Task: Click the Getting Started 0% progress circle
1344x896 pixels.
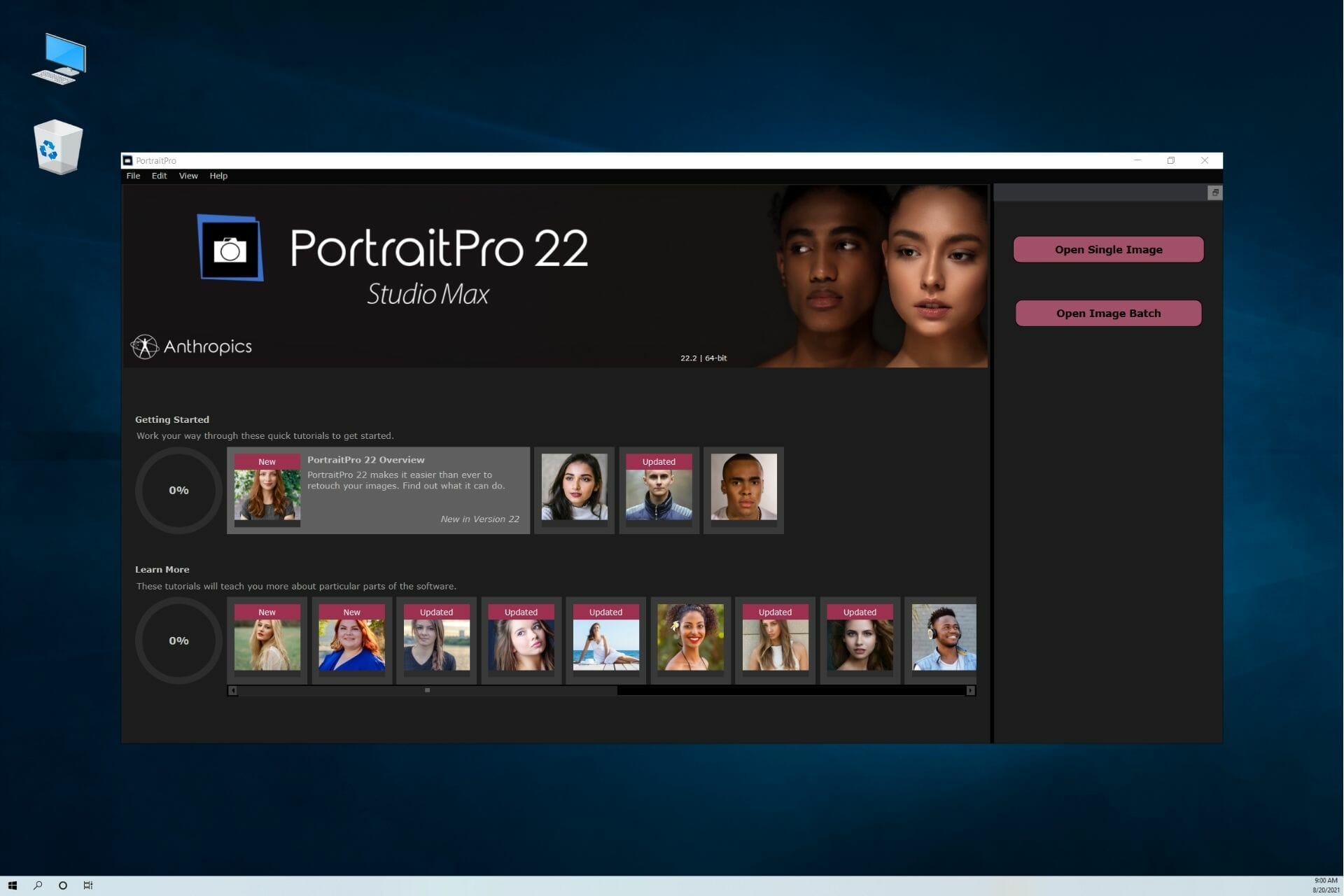Action: (x=178, y=491)
